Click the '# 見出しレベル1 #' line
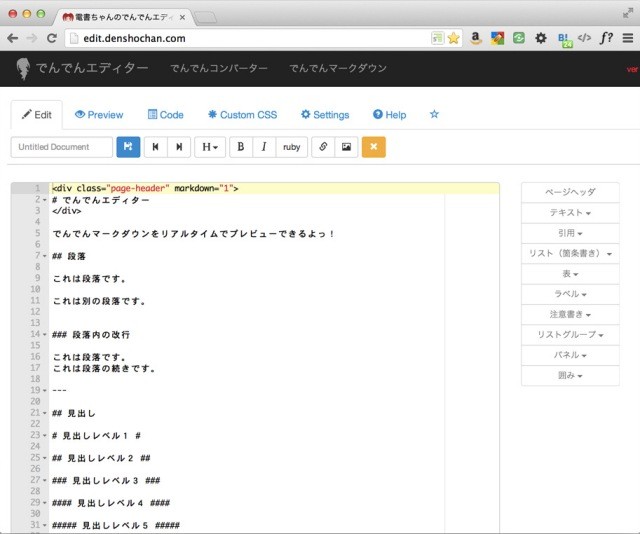This screenshot has width=640, height=534. click(96, 436)
